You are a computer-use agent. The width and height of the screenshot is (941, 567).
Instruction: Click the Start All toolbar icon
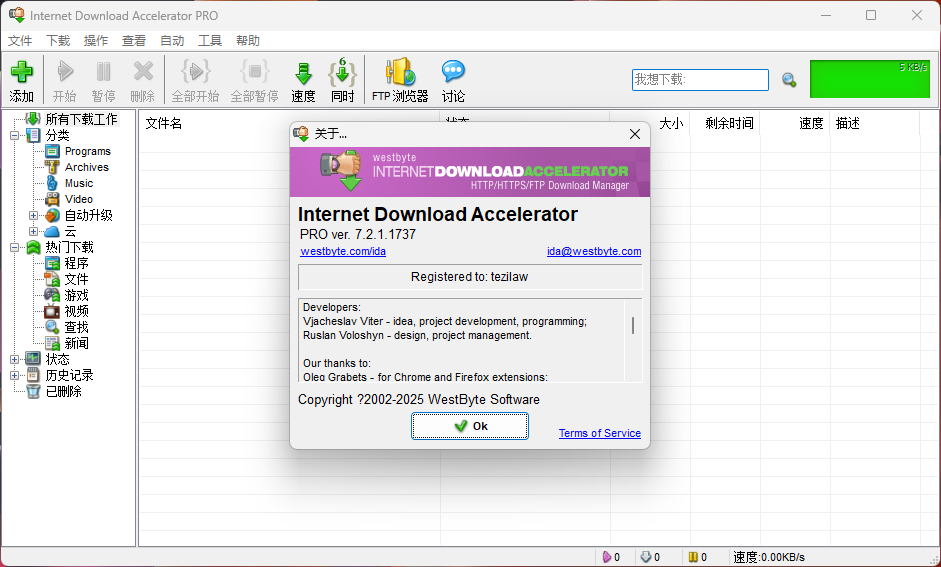tap(195, 72)
